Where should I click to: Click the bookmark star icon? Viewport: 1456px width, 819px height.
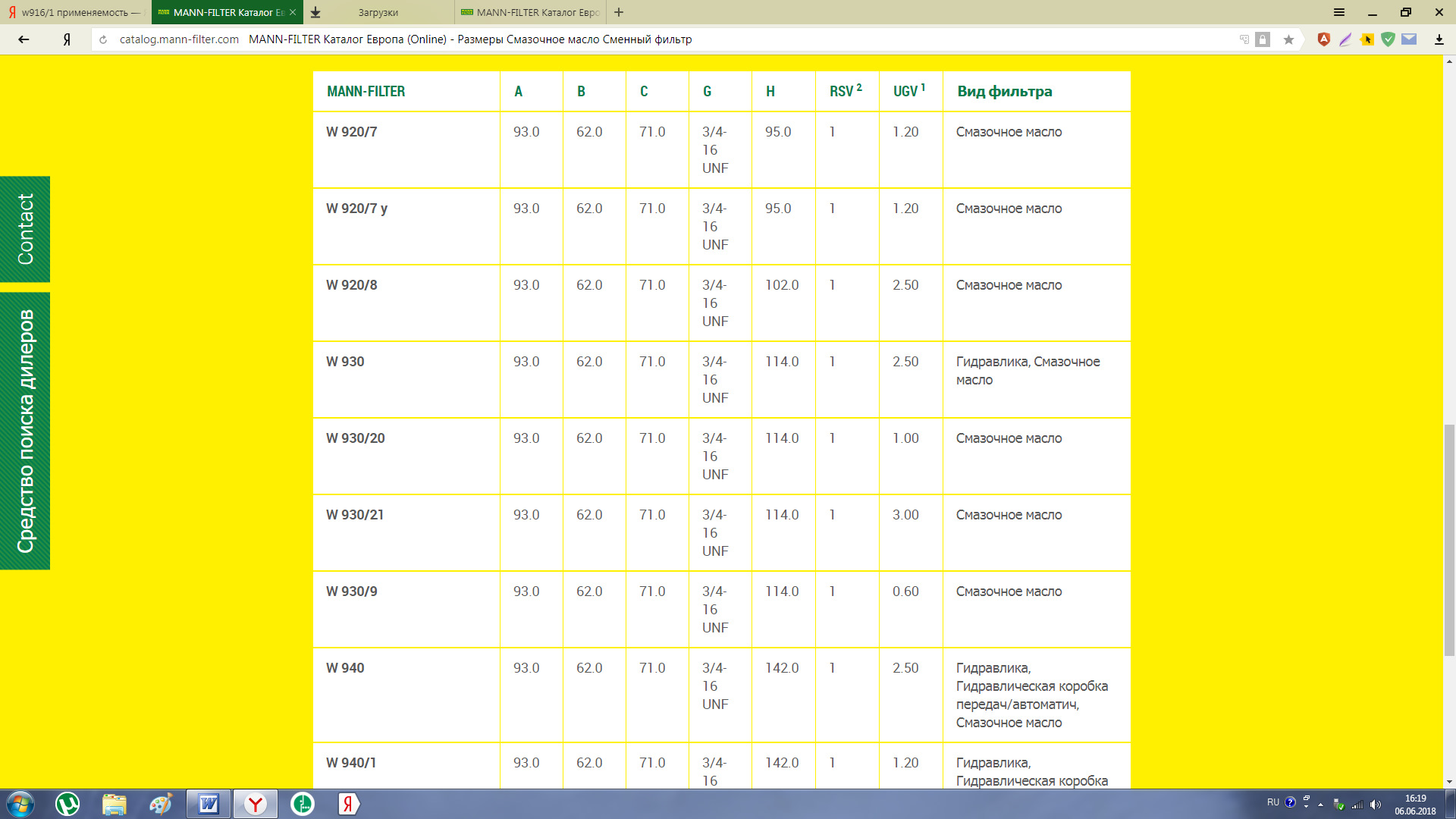click(x=1288, y=39)
